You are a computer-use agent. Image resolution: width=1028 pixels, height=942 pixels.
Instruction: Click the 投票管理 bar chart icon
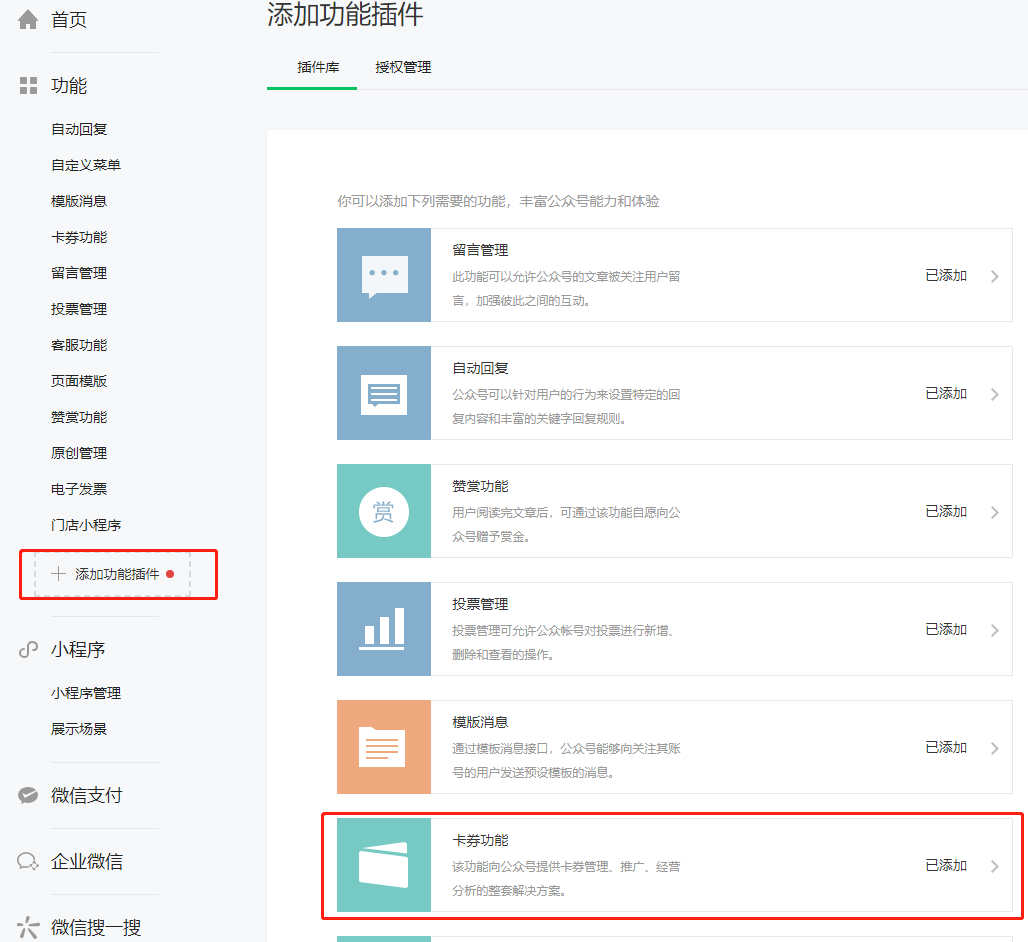pyautogui.click(x=383, y=629)
